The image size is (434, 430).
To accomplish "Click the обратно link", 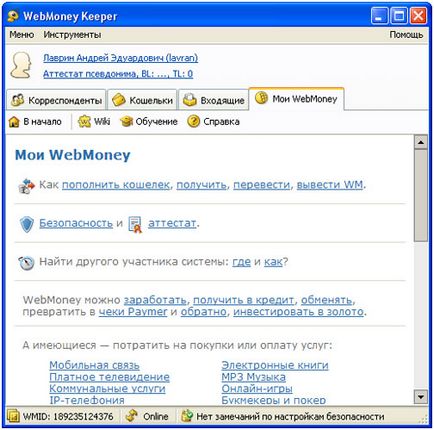I will pos(203,312).
